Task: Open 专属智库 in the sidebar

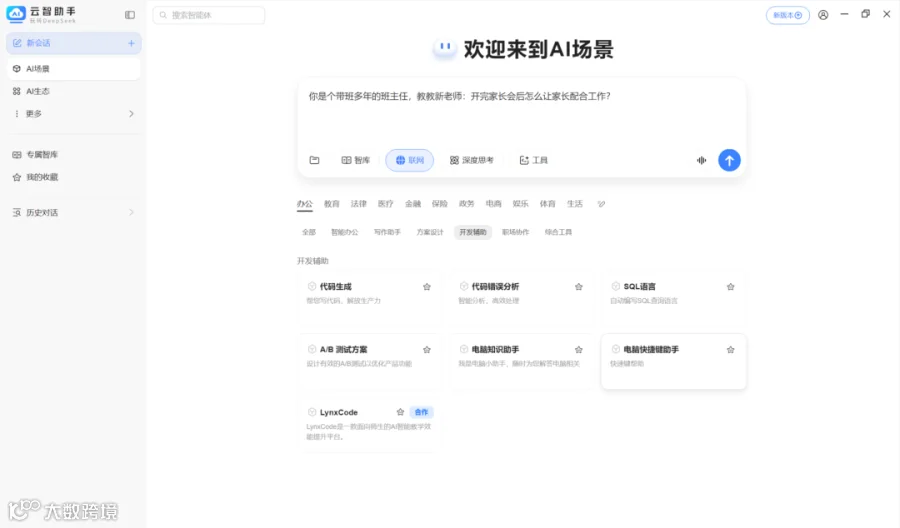Action: pos(73,154)
